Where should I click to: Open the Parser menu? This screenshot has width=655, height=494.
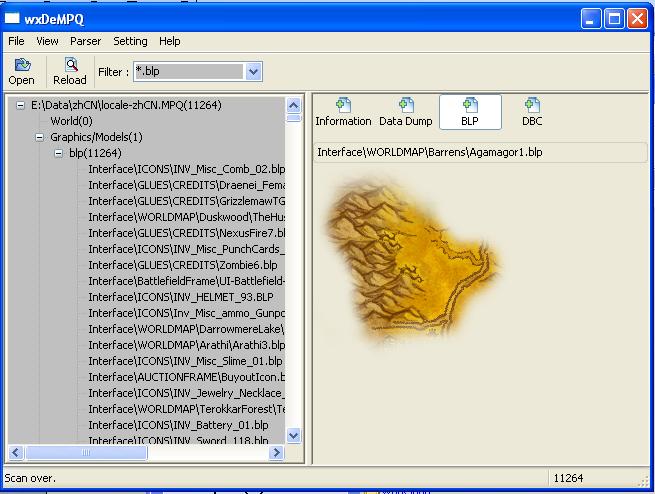pyautogui.click(x=85, y=41)
